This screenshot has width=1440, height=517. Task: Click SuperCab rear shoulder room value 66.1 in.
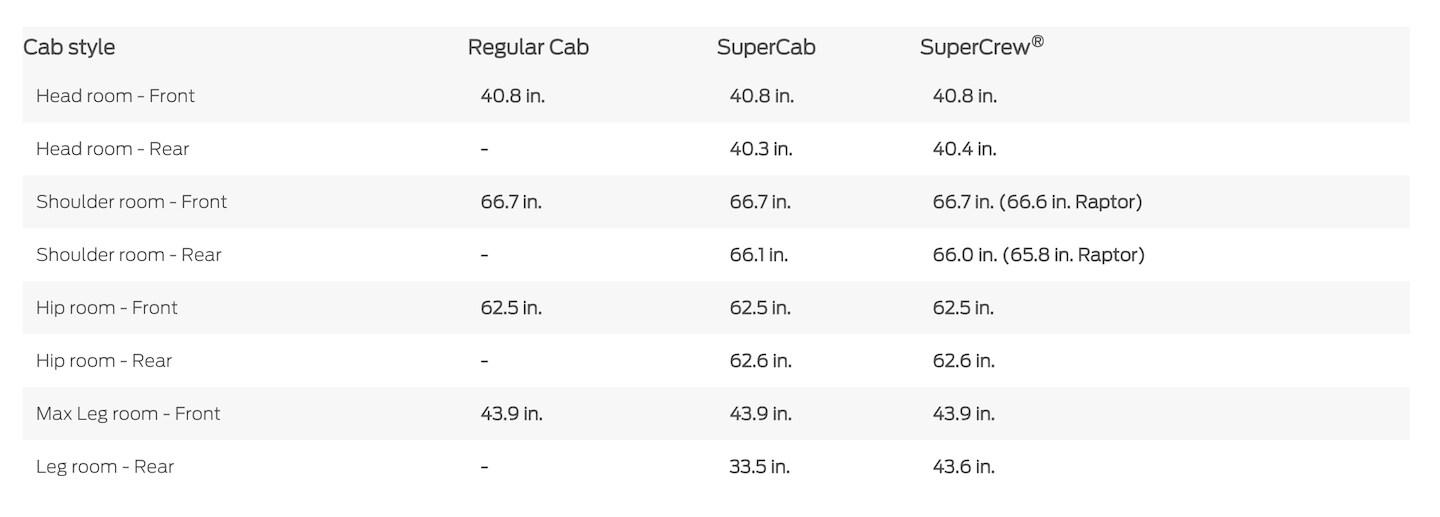(x=758, y=255)
